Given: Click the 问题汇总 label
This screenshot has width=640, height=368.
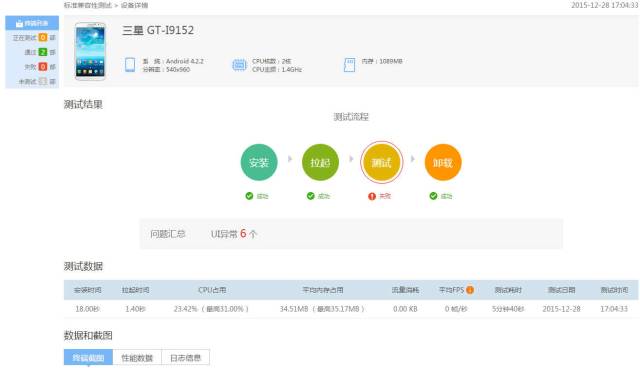Looking at the screenshot, I should click(x=167, y=234).
